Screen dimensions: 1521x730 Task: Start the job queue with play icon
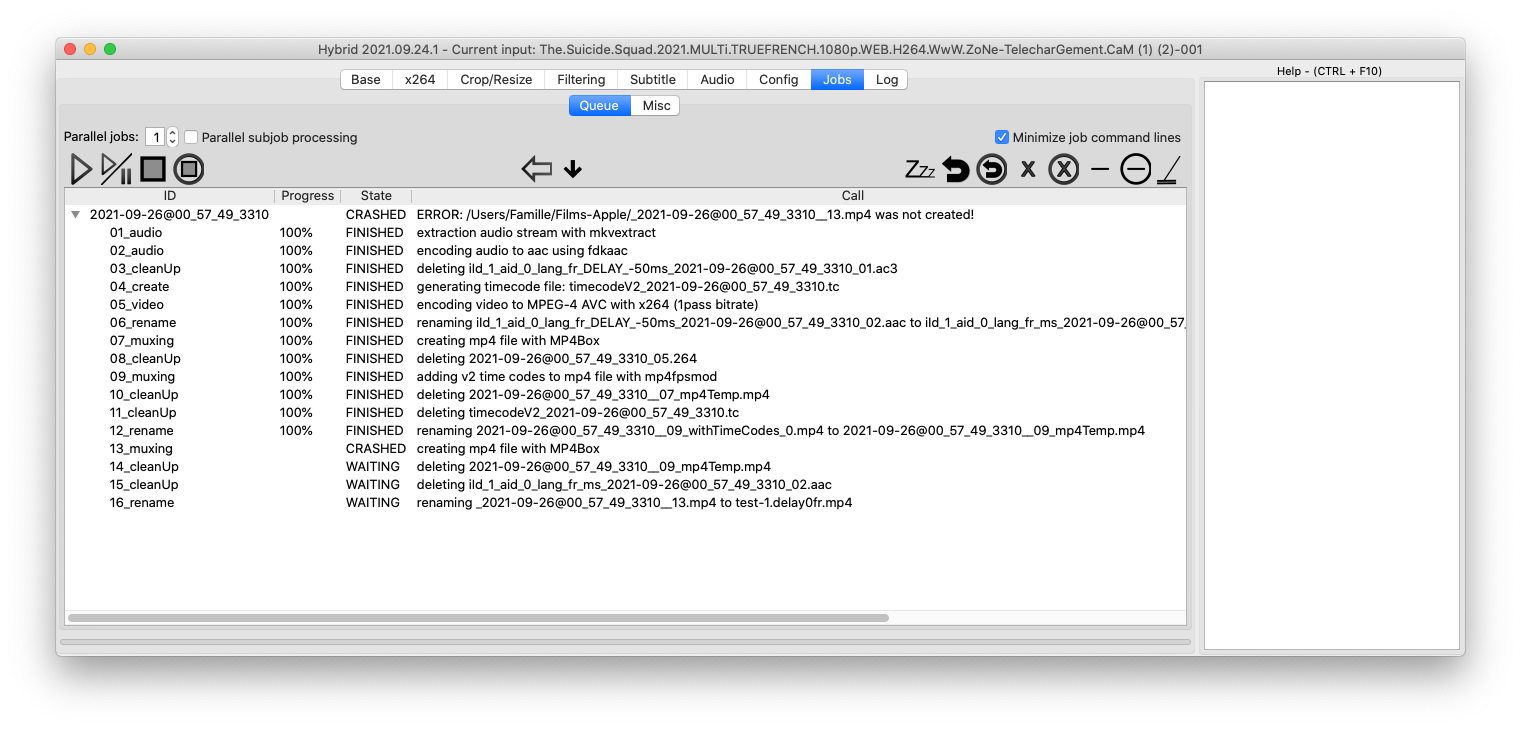click(81, 169)
